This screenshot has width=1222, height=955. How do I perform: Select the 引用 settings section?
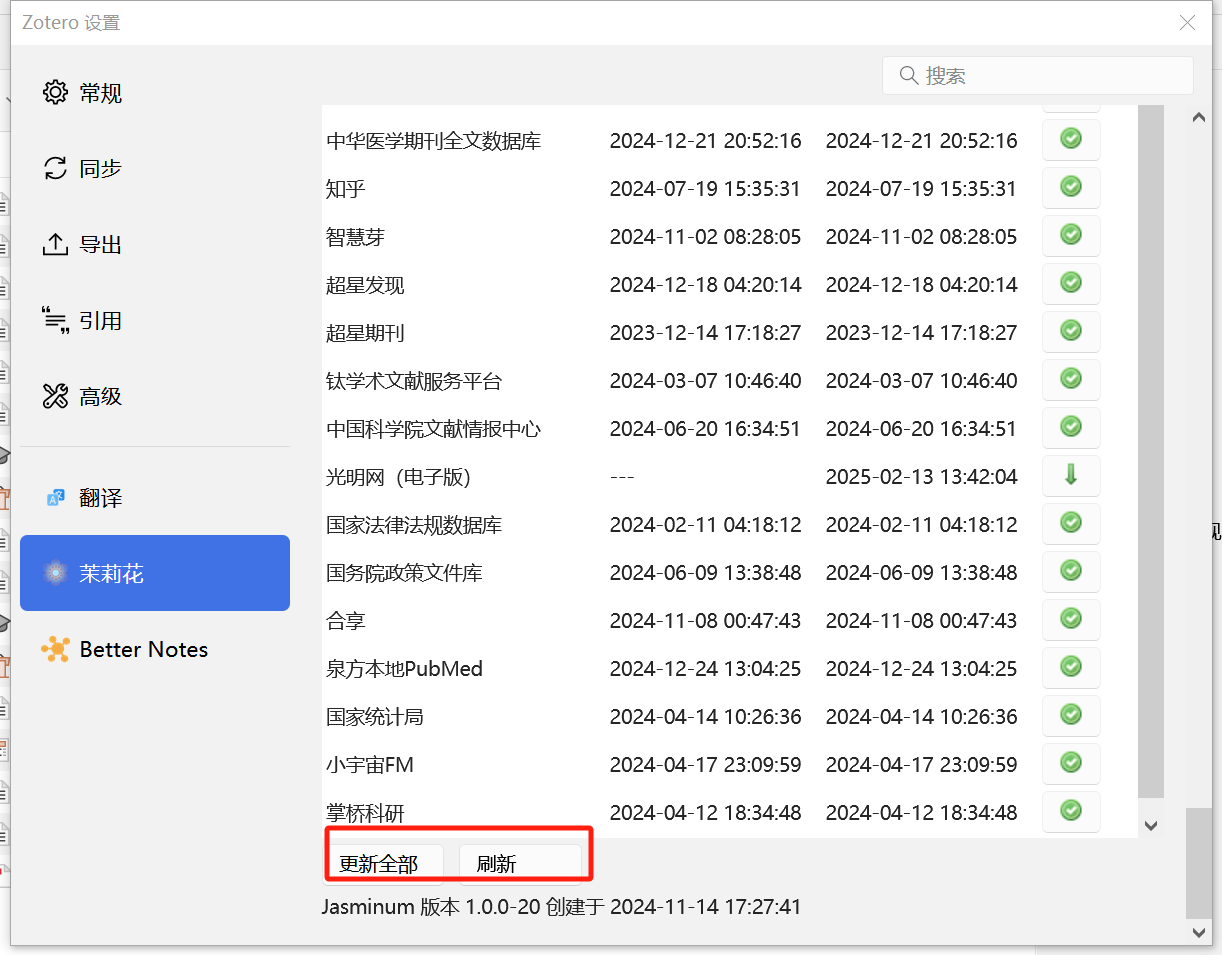click(100, 321)
